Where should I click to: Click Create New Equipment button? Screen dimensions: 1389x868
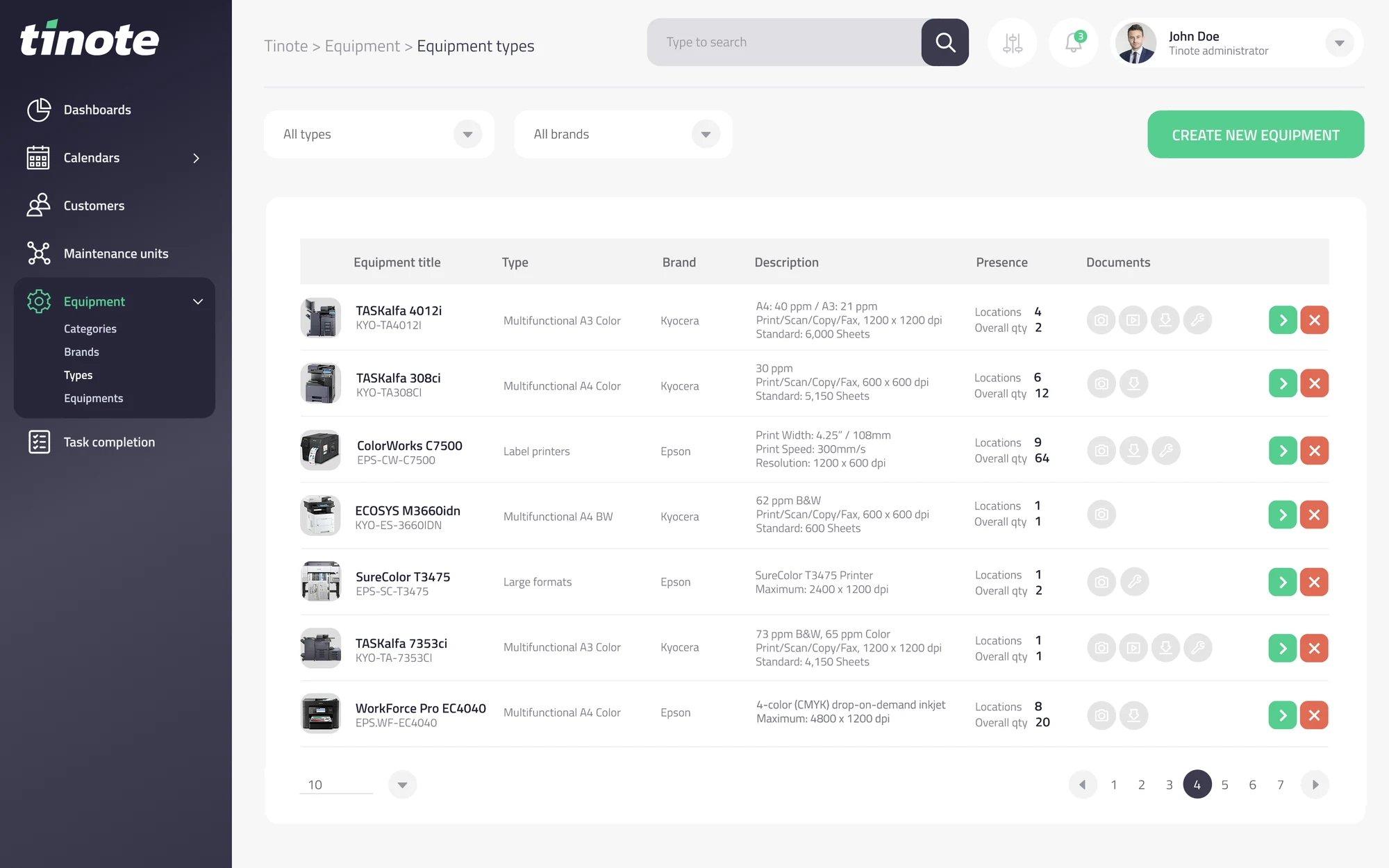click(1256, 135)
